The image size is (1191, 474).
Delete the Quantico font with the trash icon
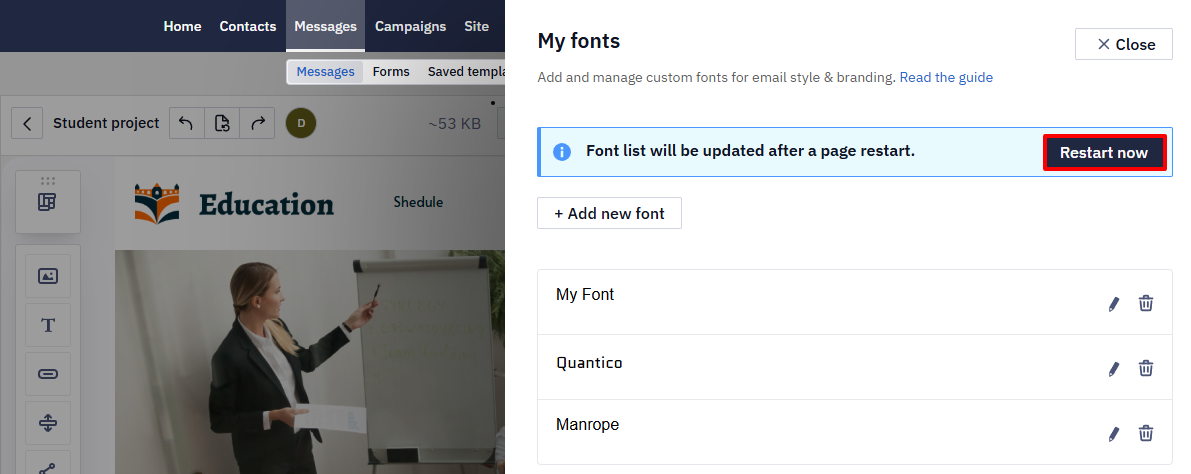1145,368
